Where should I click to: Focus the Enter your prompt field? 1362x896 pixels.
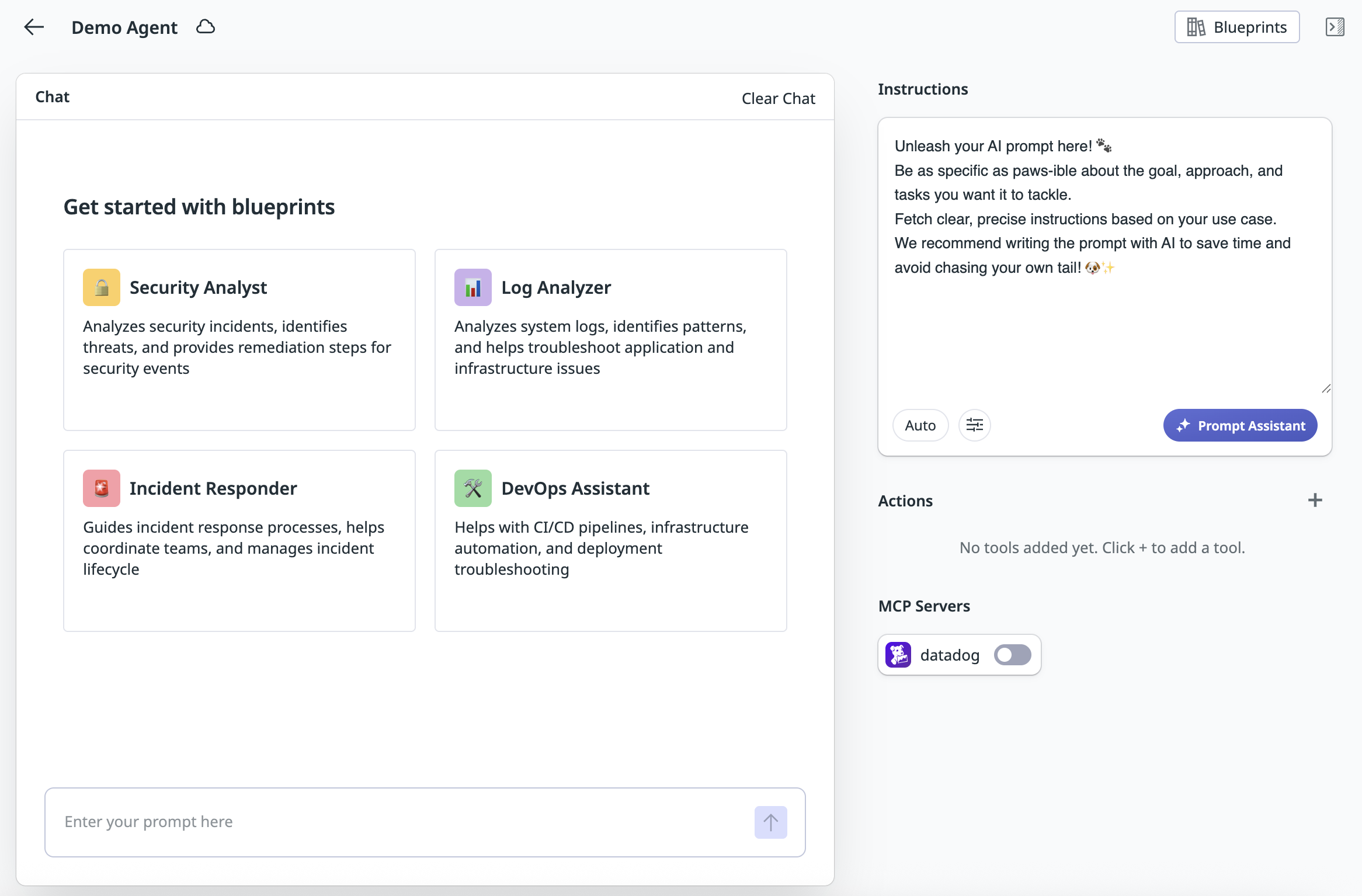click(x=397, y=822)
